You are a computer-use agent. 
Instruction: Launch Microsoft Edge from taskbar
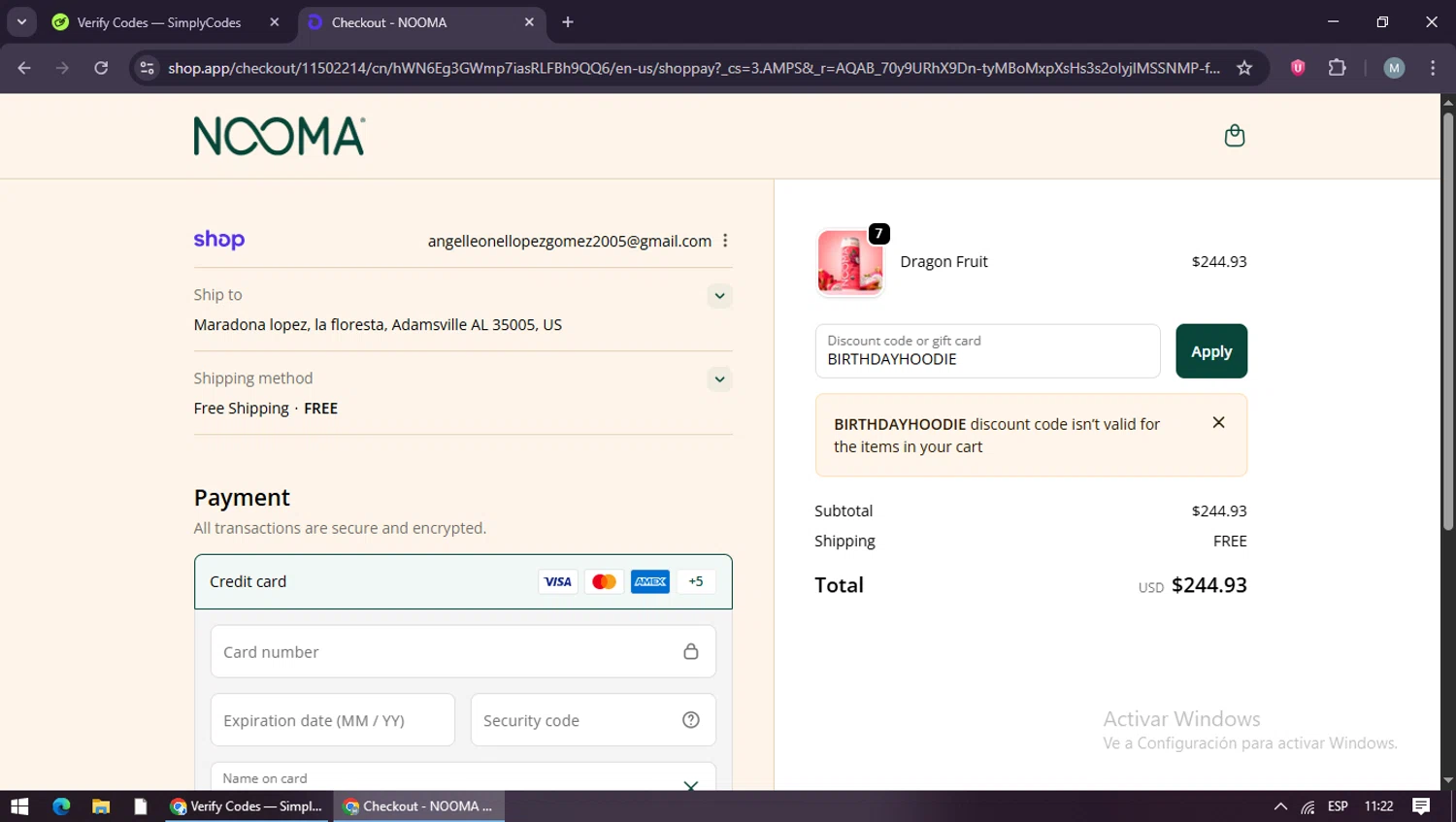pos(61,806)
